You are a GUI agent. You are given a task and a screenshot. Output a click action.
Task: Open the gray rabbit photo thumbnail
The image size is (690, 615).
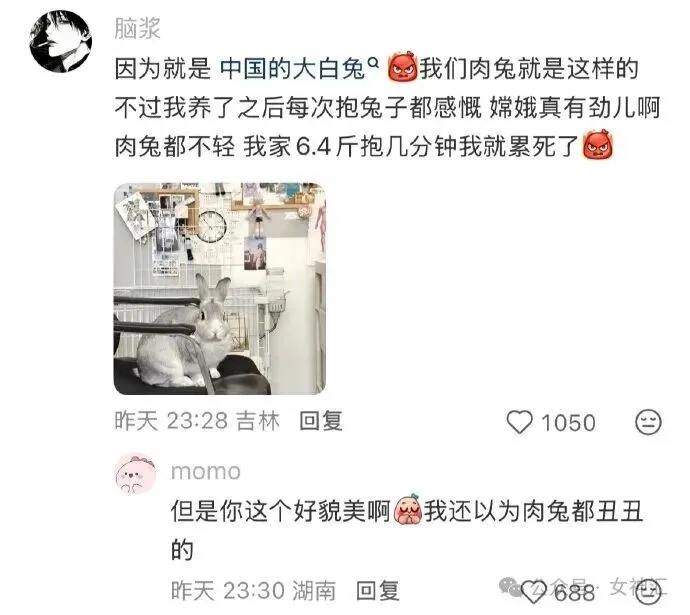point(220,289)
